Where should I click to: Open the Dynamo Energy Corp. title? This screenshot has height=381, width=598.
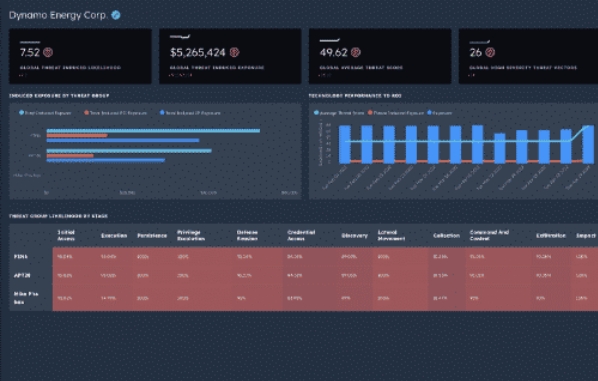coord(58,15)
